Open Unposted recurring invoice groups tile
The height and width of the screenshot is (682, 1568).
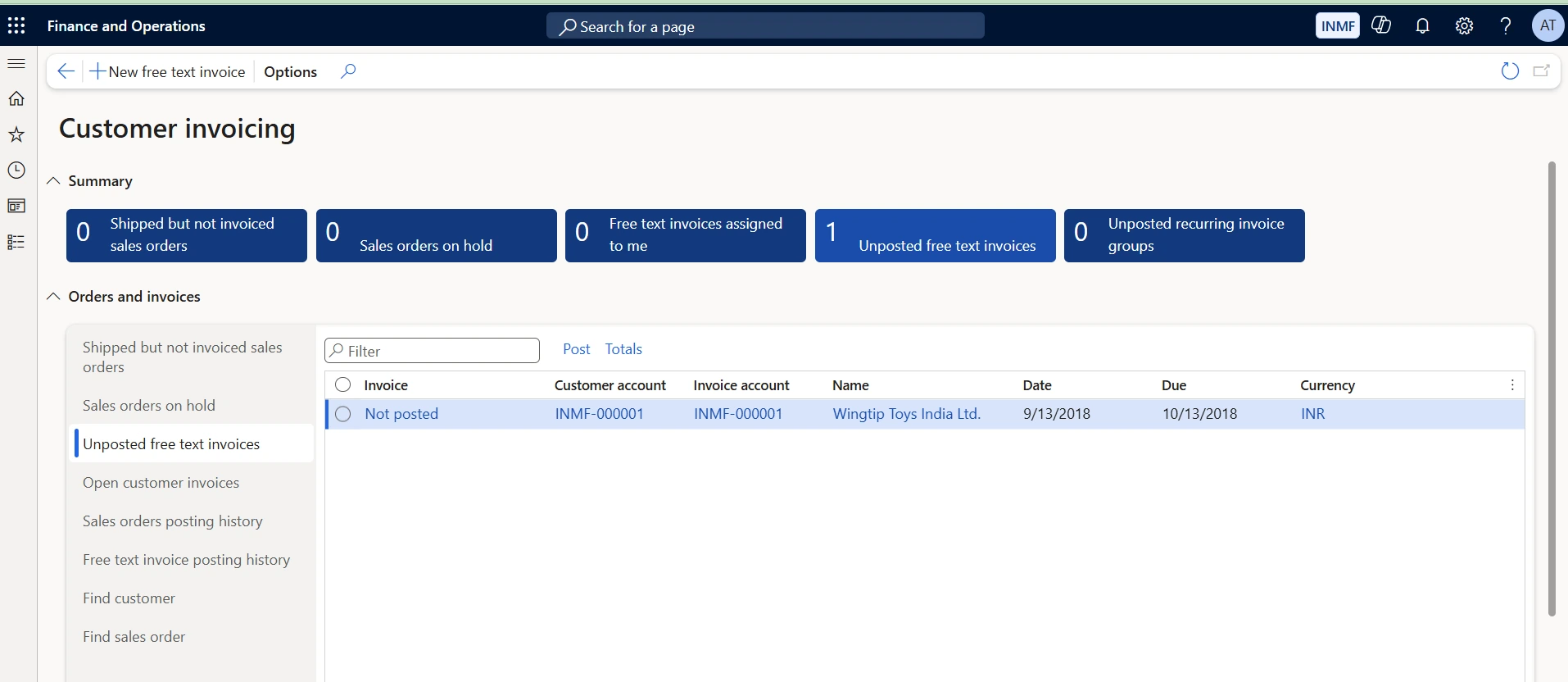click(x=1185, y=235)
